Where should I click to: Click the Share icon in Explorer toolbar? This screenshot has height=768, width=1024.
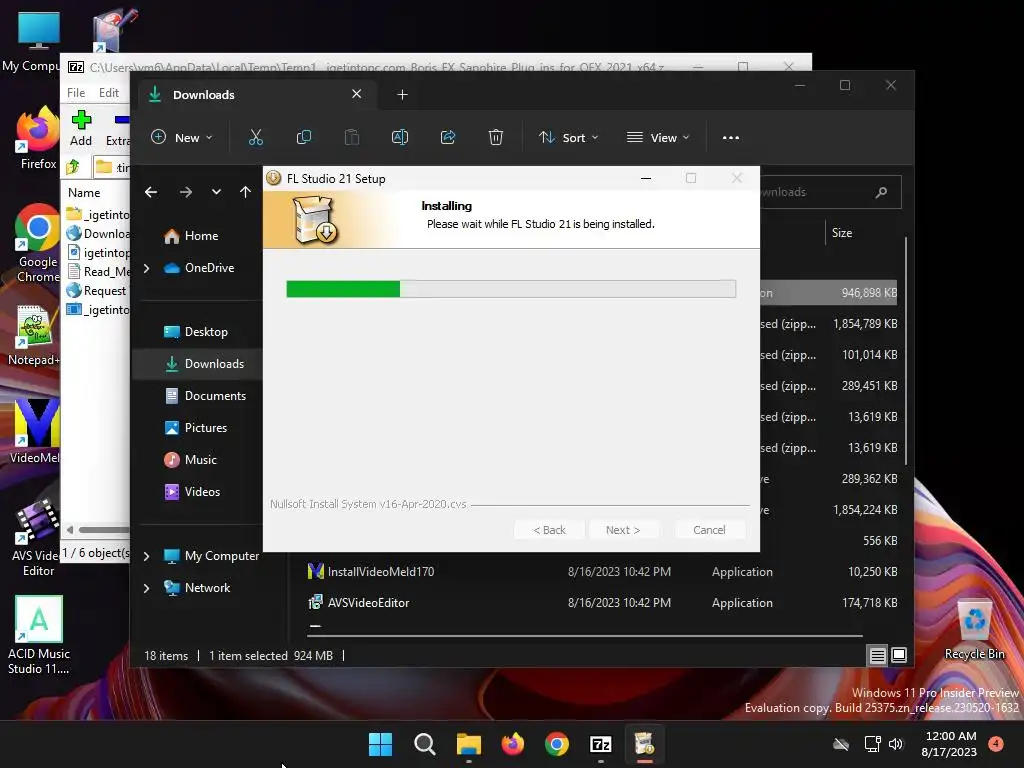(x=448, y=137)
